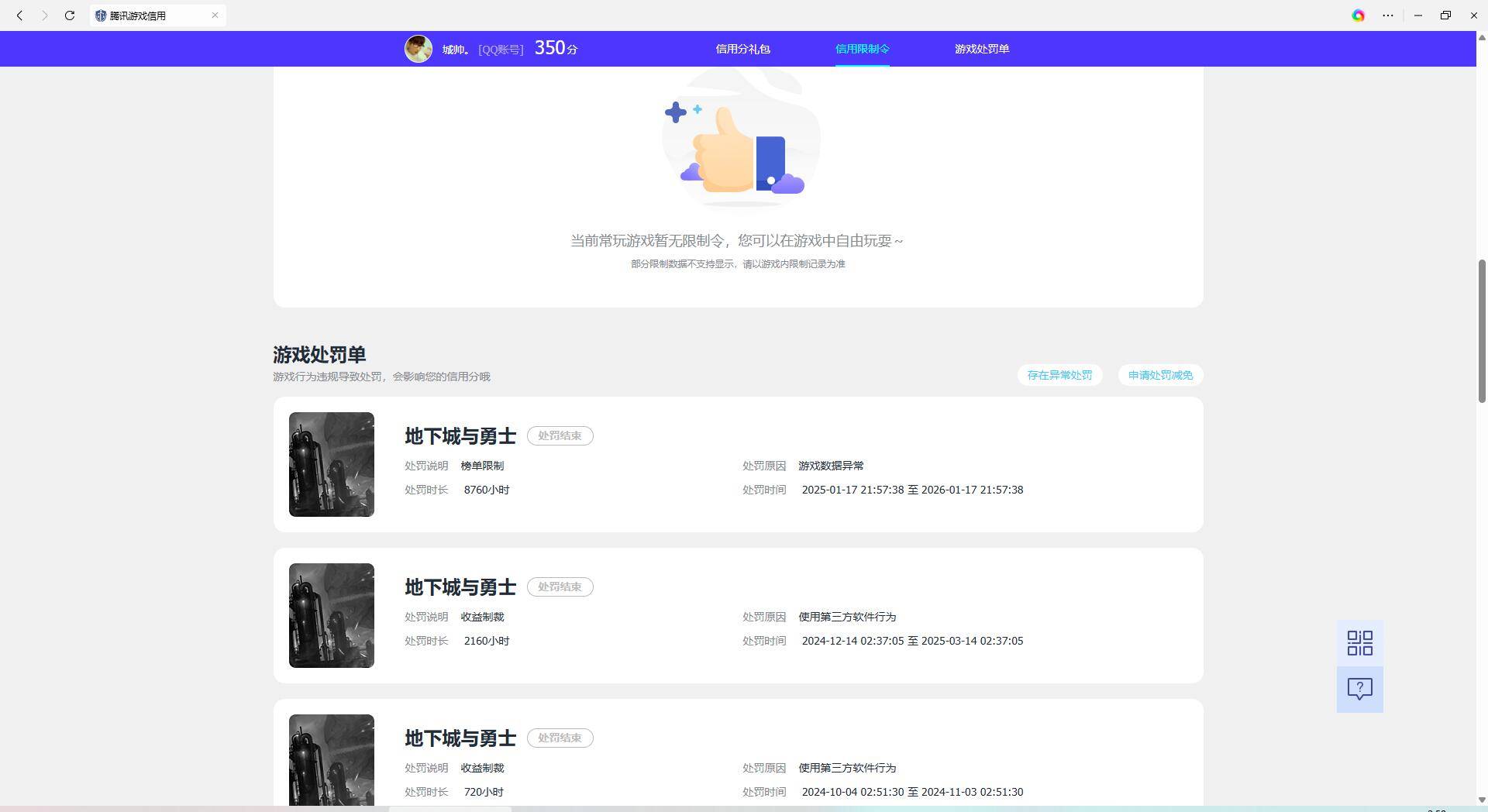The height and width of the screenshot is (812, 1488).
Task: Click 存在异常处罚 button
Action: point(1059,375)
